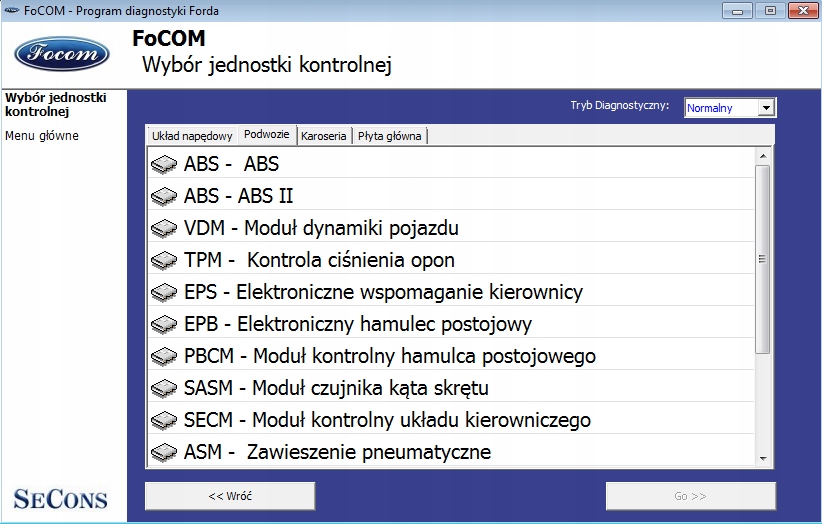Select SECM - Moduł kontrolny układu kierowniczego
Image resolution: width=822 pixels, height=524 pixels.
[387, 420]
